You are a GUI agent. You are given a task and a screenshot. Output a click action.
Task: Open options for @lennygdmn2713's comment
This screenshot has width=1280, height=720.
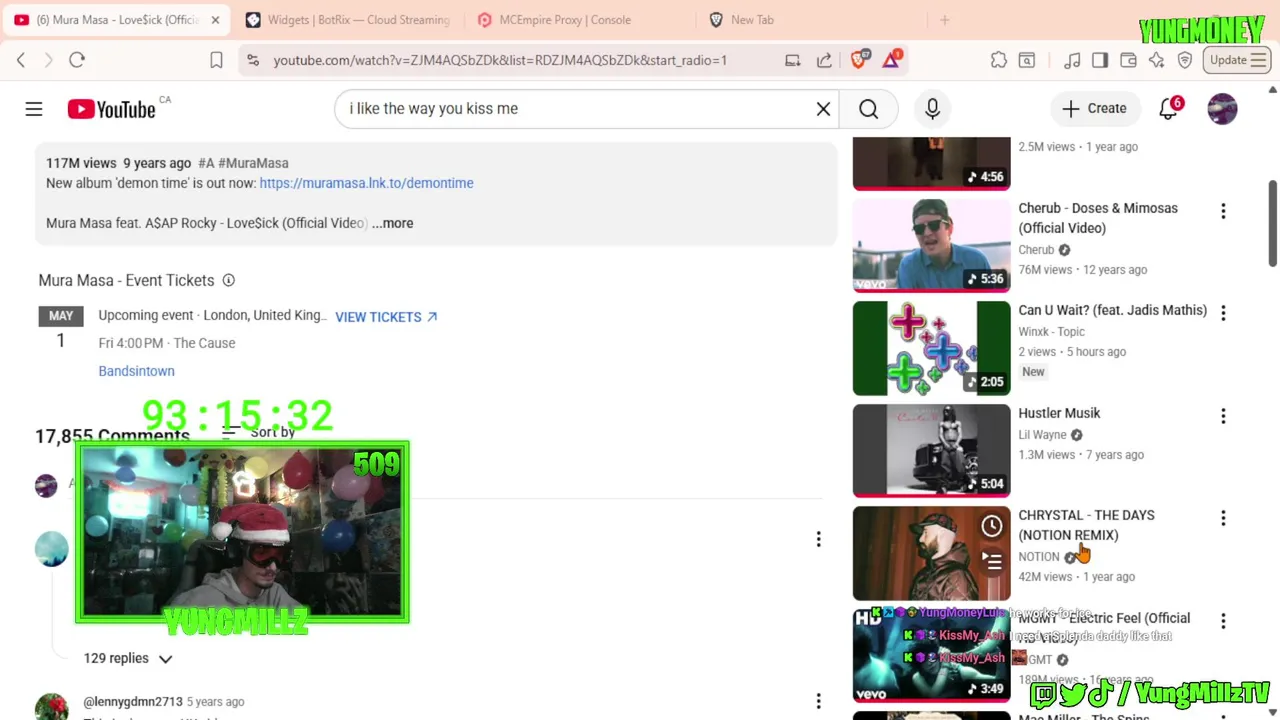click(818, 702)
